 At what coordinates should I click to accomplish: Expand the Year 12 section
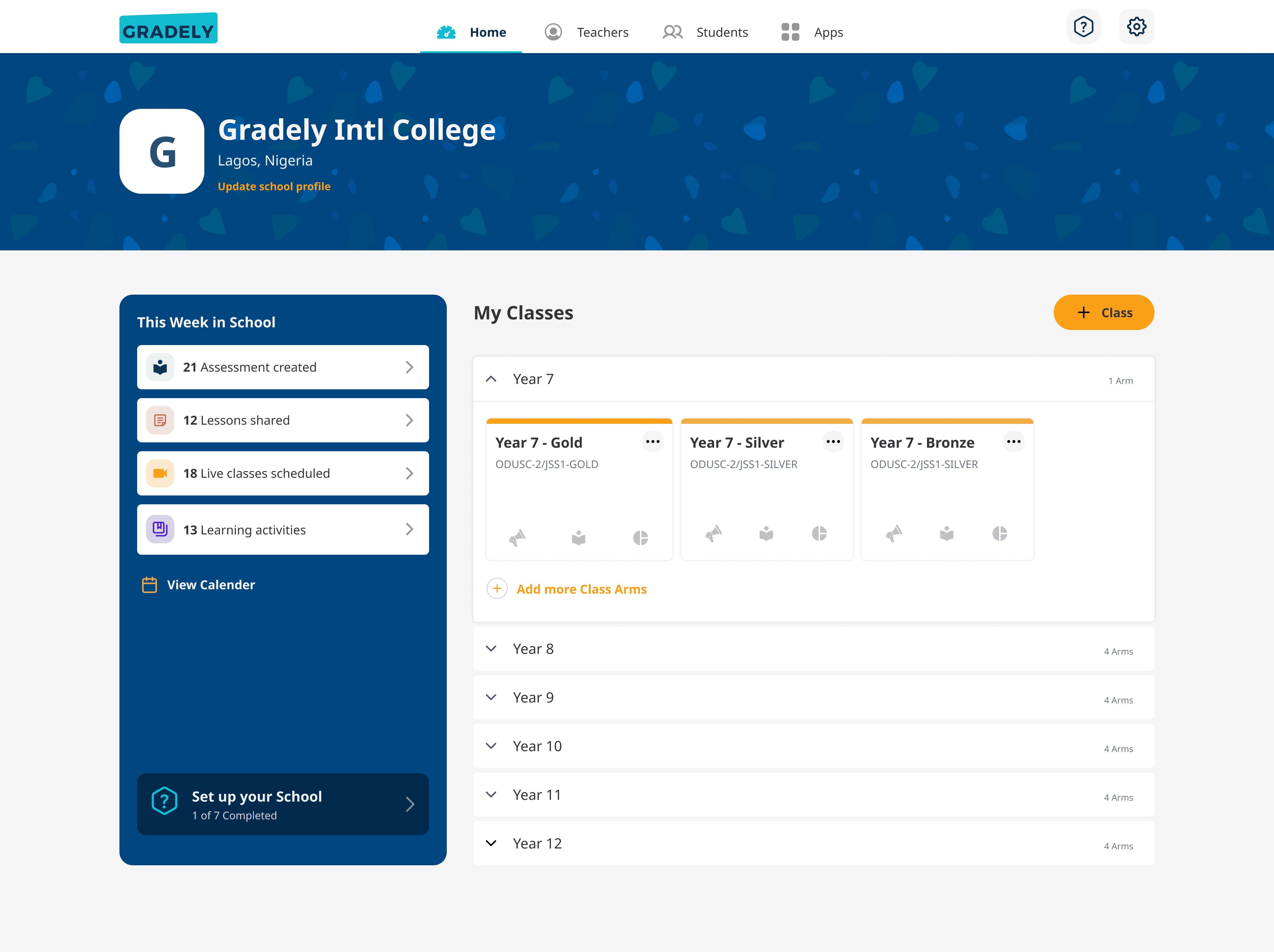click(491, 843)
